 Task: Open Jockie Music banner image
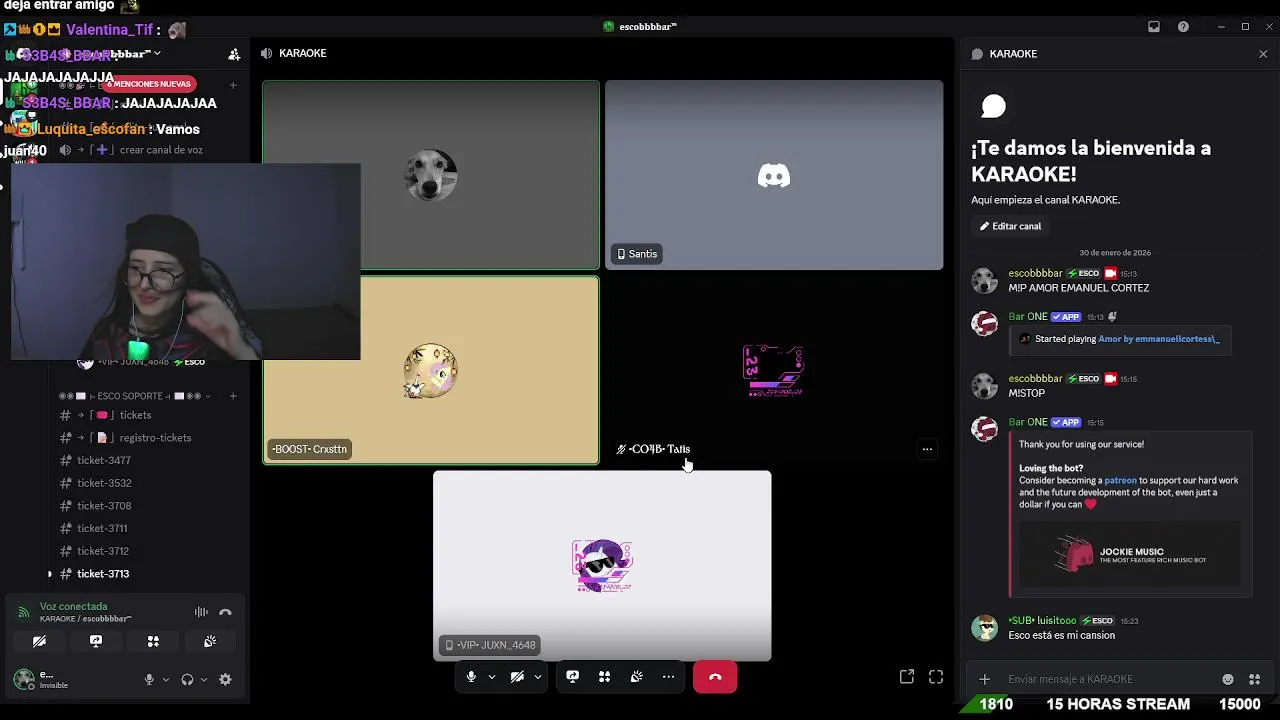pyautogui.click(x=1130, y=553)
